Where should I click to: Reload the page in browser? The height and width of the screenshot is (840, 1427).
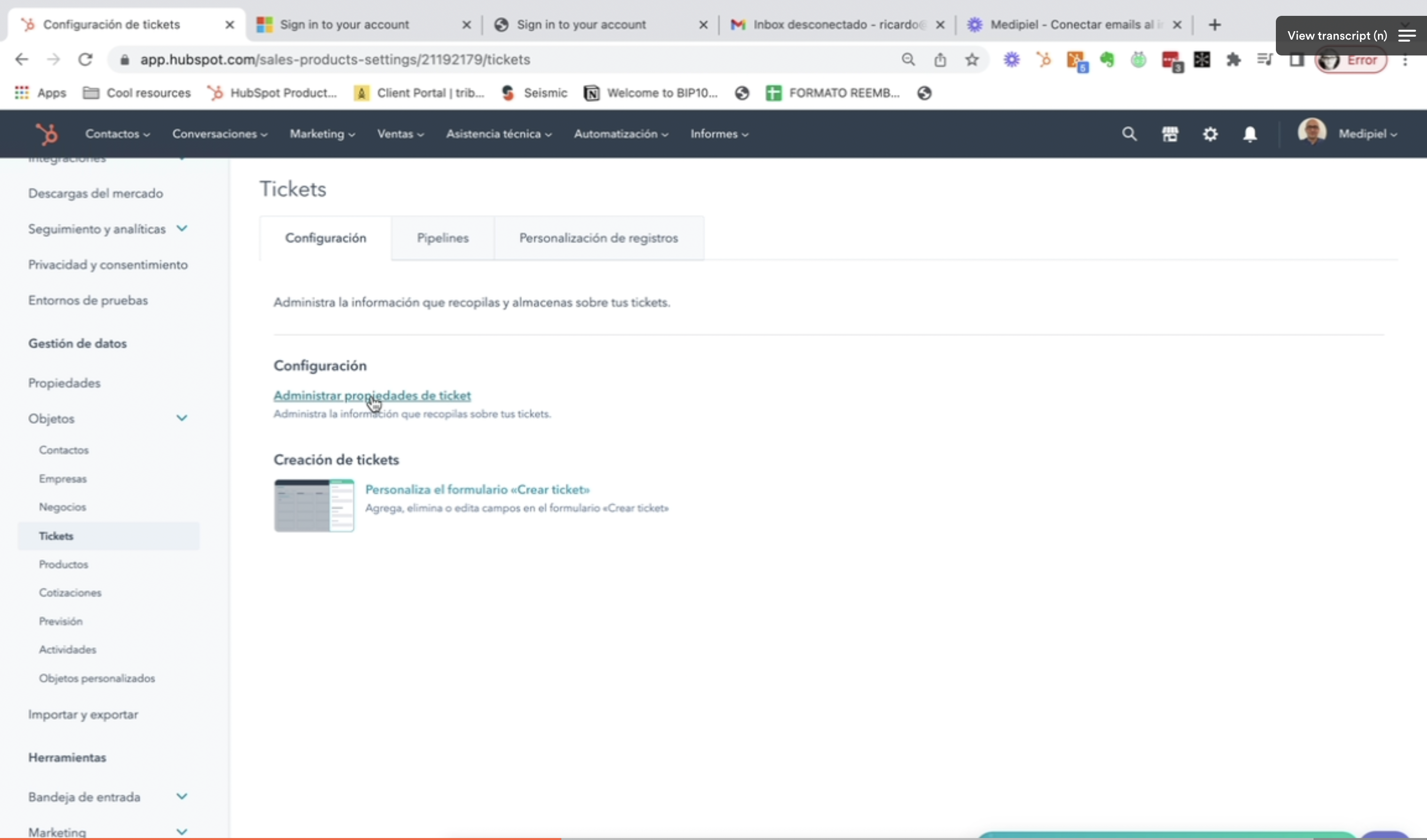click(x=86, y=59)
